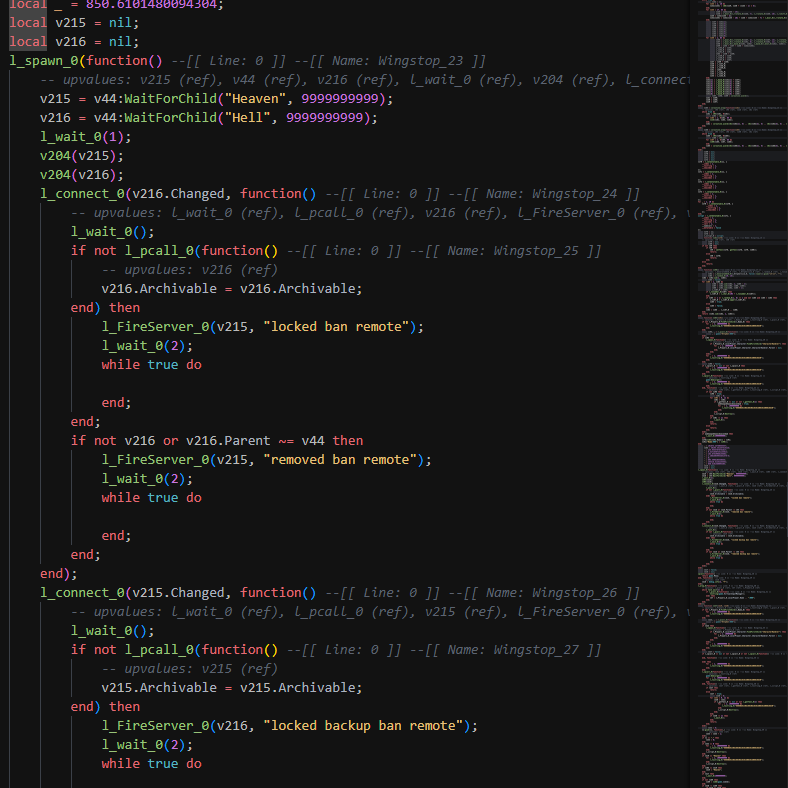The width and height of the screenshot is (788, 788).
Task: Click the minimap code overview on the right
Action: click(743, 394)
